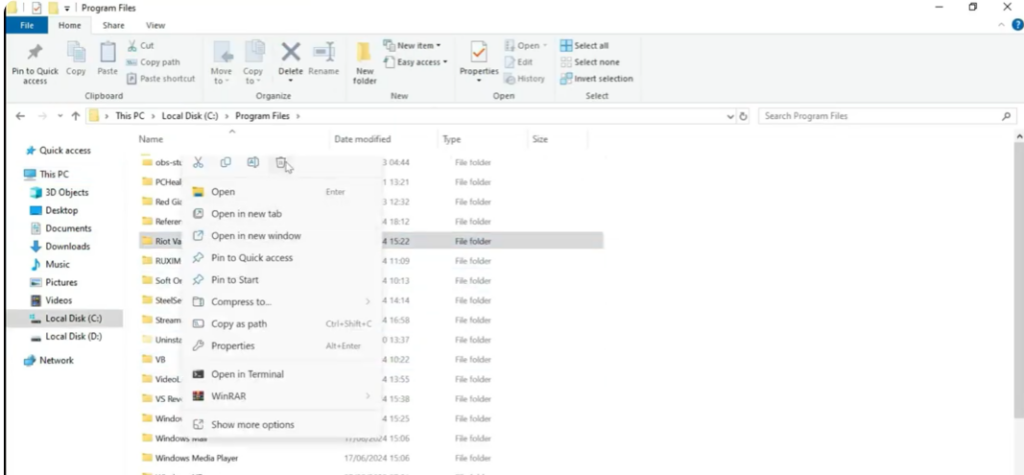The width and height of the screenshot is (1024, 475).
Task: Click the Rename icon in context menu
Action: (x=254, y=163)
